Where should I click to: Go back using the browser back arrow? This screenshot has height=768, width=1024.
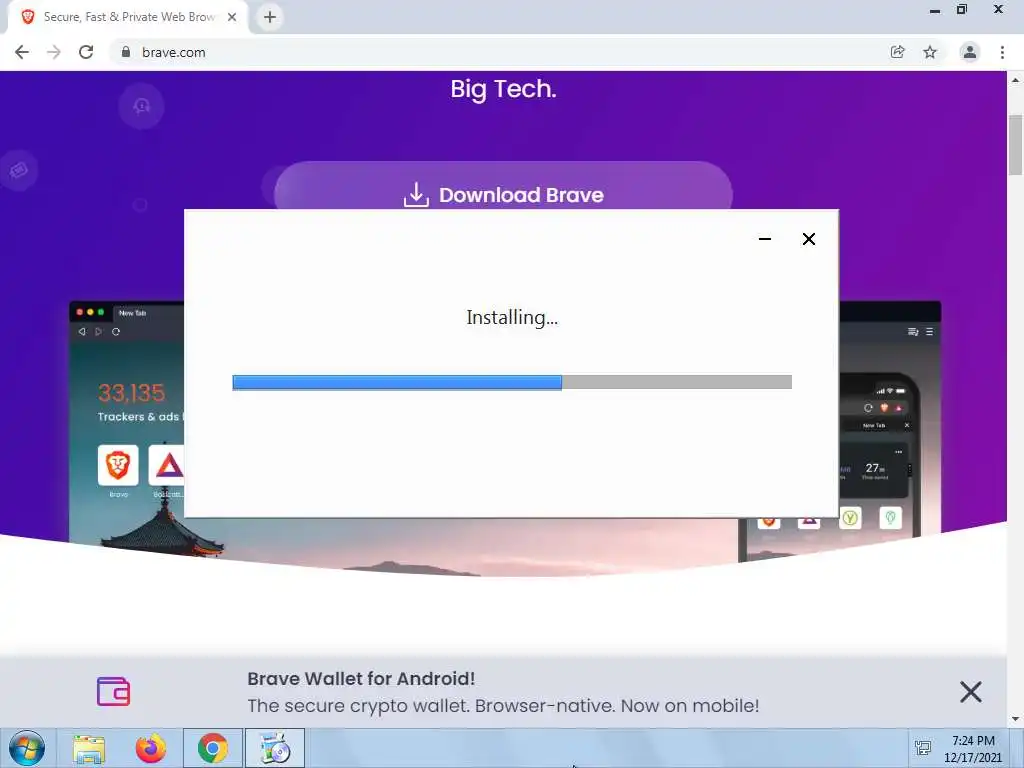pos(22,52)
